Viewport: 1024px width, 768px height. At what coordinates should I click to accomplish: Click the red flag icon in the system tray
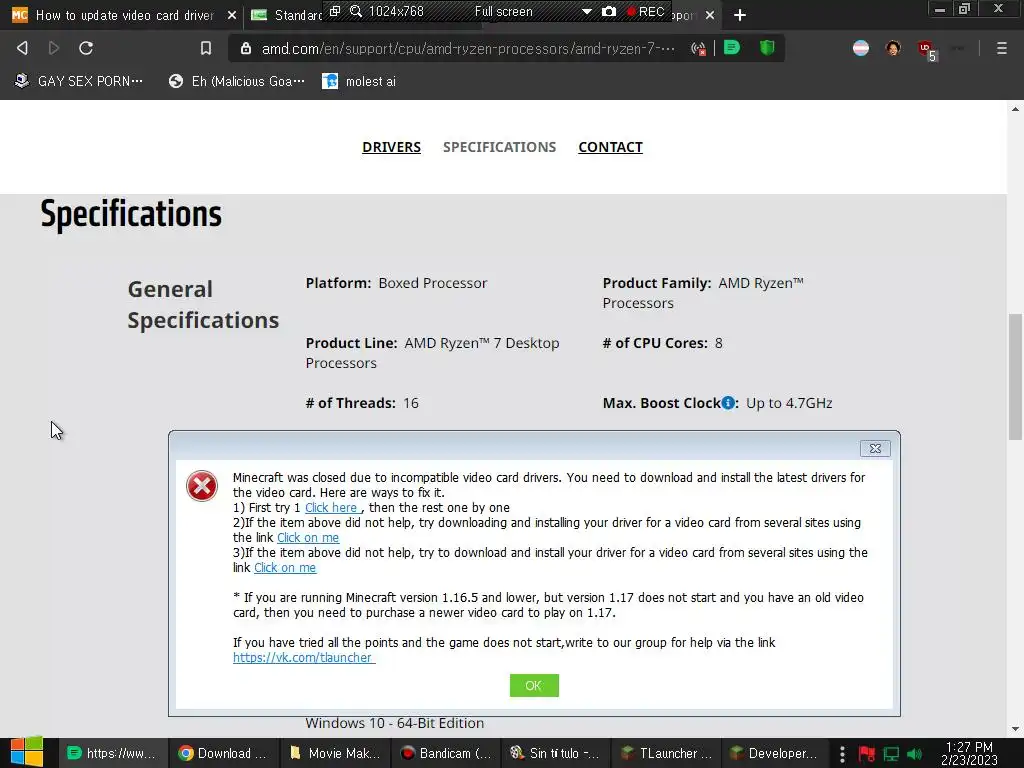coord(867,754)
